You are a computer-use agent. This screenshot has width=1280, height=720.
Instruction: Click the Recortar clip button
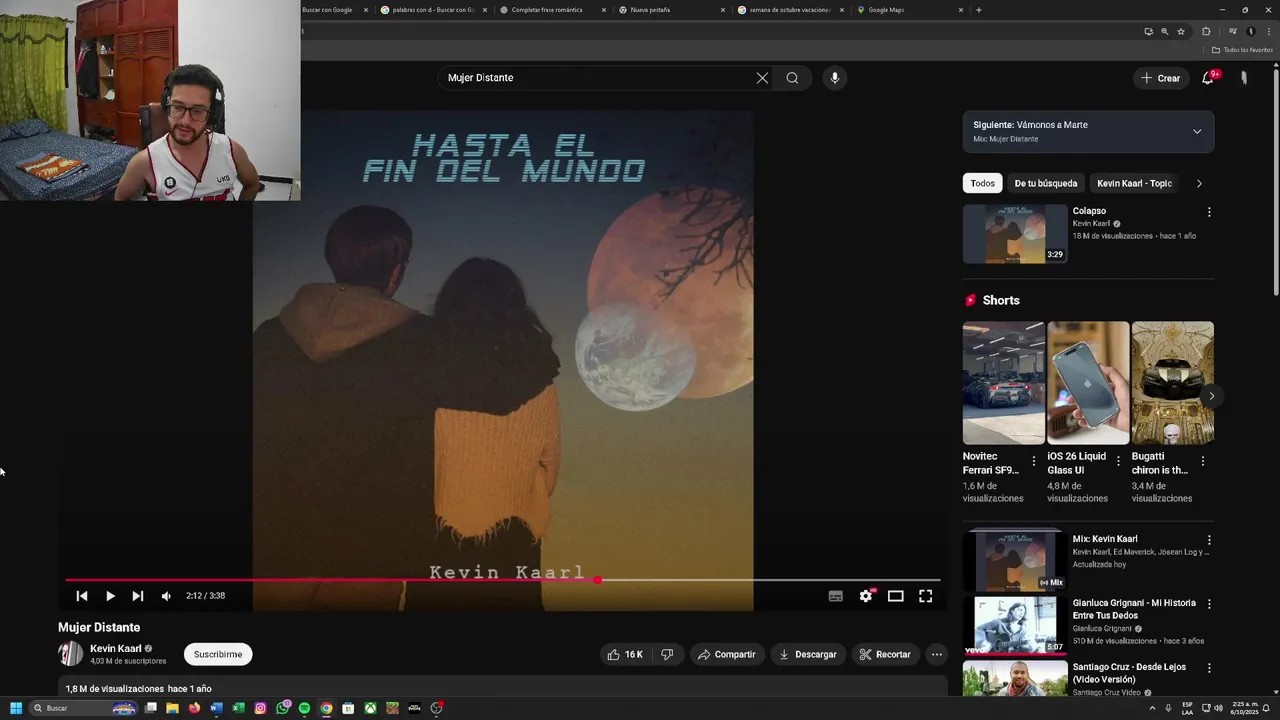click(x=885, y=654)
